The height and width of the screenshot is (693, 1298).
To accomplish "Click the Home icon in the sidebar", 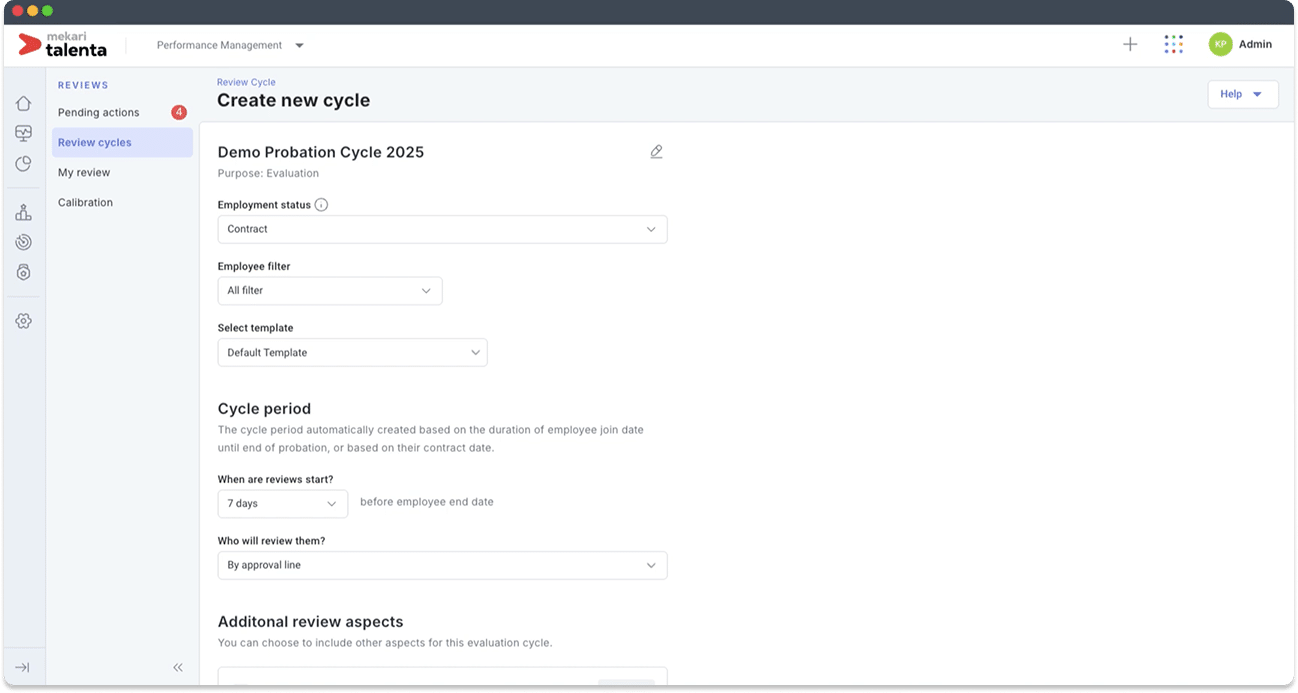I will [23, 103].
